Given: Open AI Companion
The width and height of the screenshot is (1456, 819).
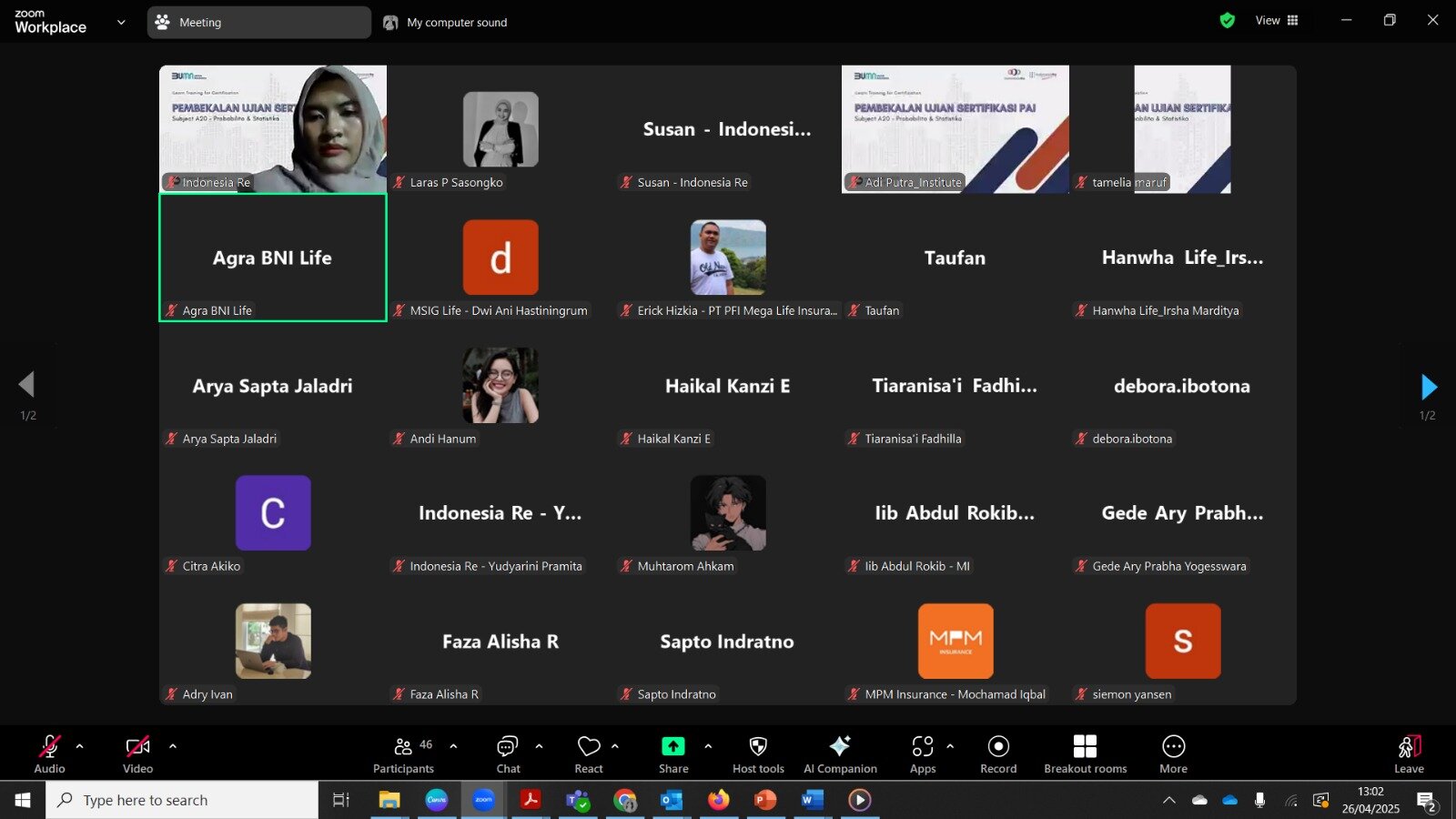Looking at the screenshot, I should pyautogui.click(x=840, y=754).
